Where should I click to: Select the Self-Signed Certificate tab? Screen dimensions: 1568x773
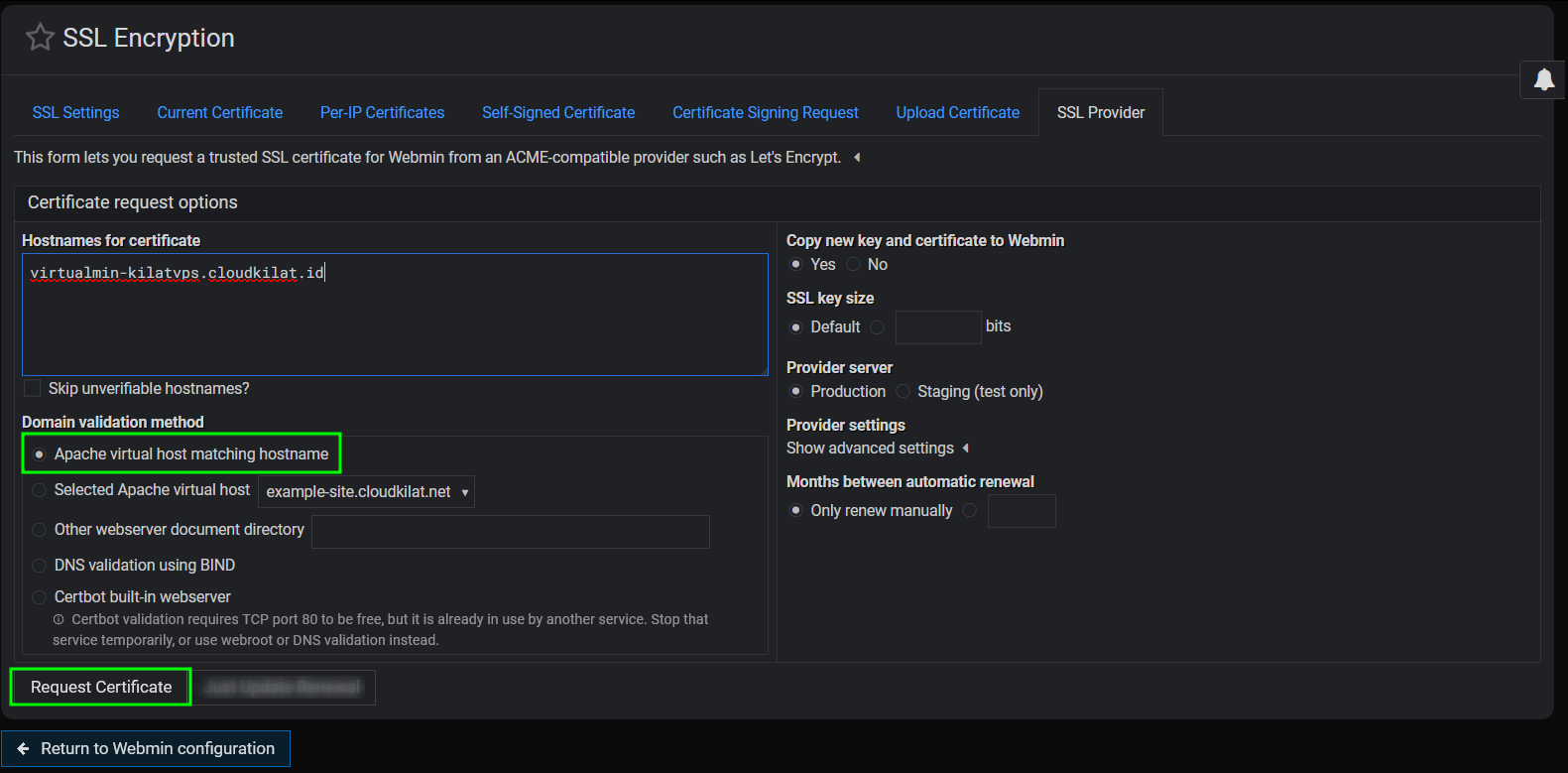[558, 113]
